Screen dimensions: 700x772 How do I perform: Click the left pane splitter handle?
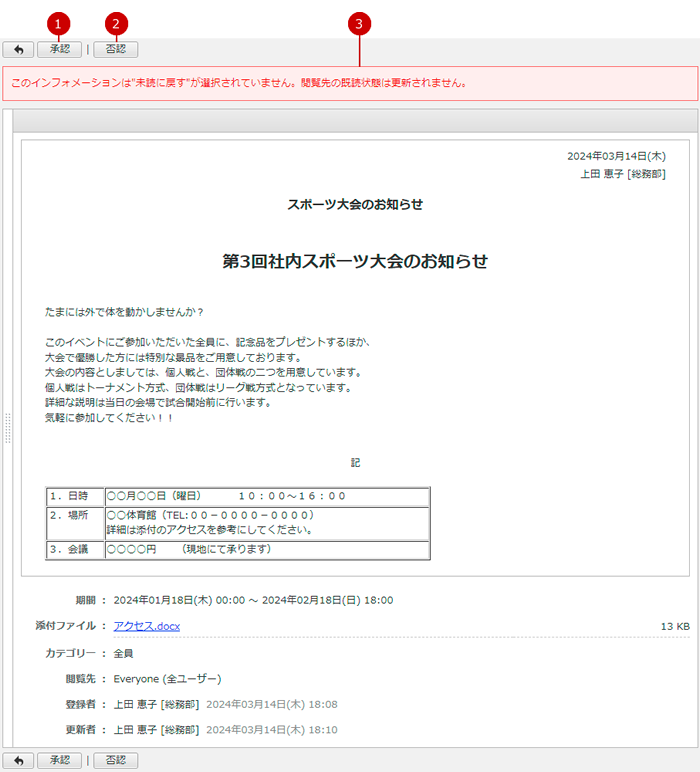[8, 428]
